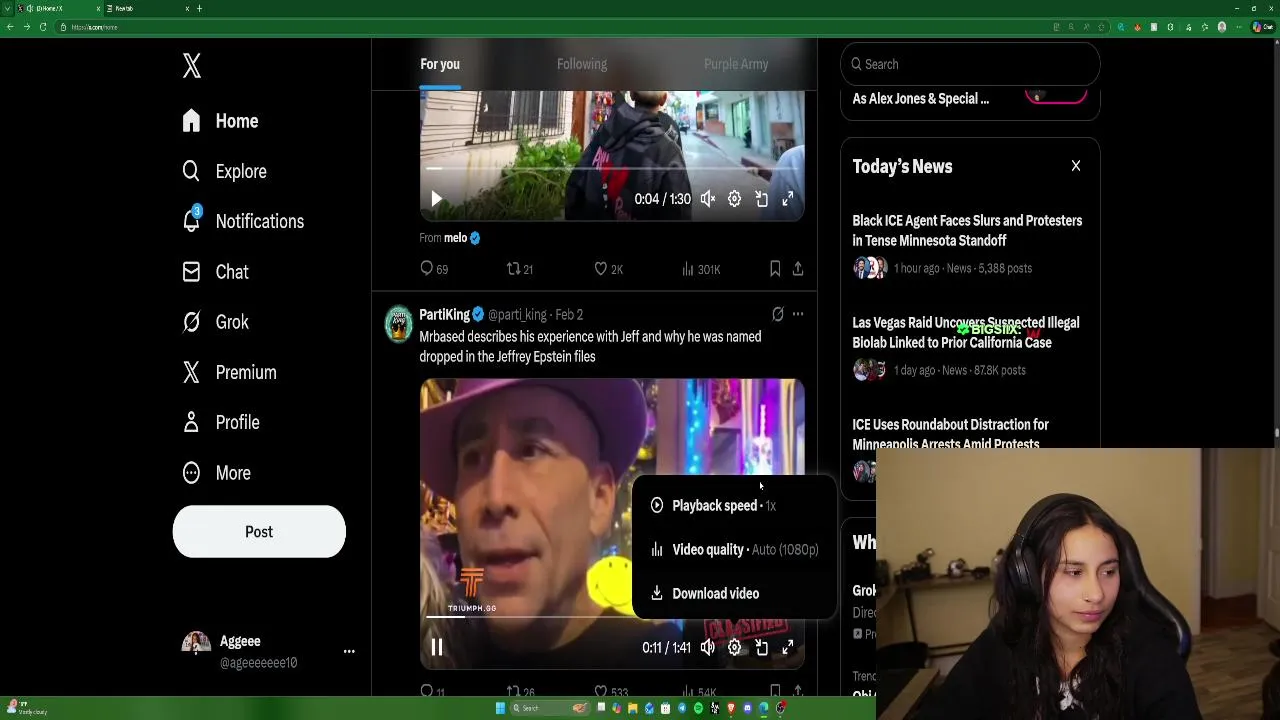Switch to the For you tab
This screenshot has width=1280, height=720.
point(440,64)
